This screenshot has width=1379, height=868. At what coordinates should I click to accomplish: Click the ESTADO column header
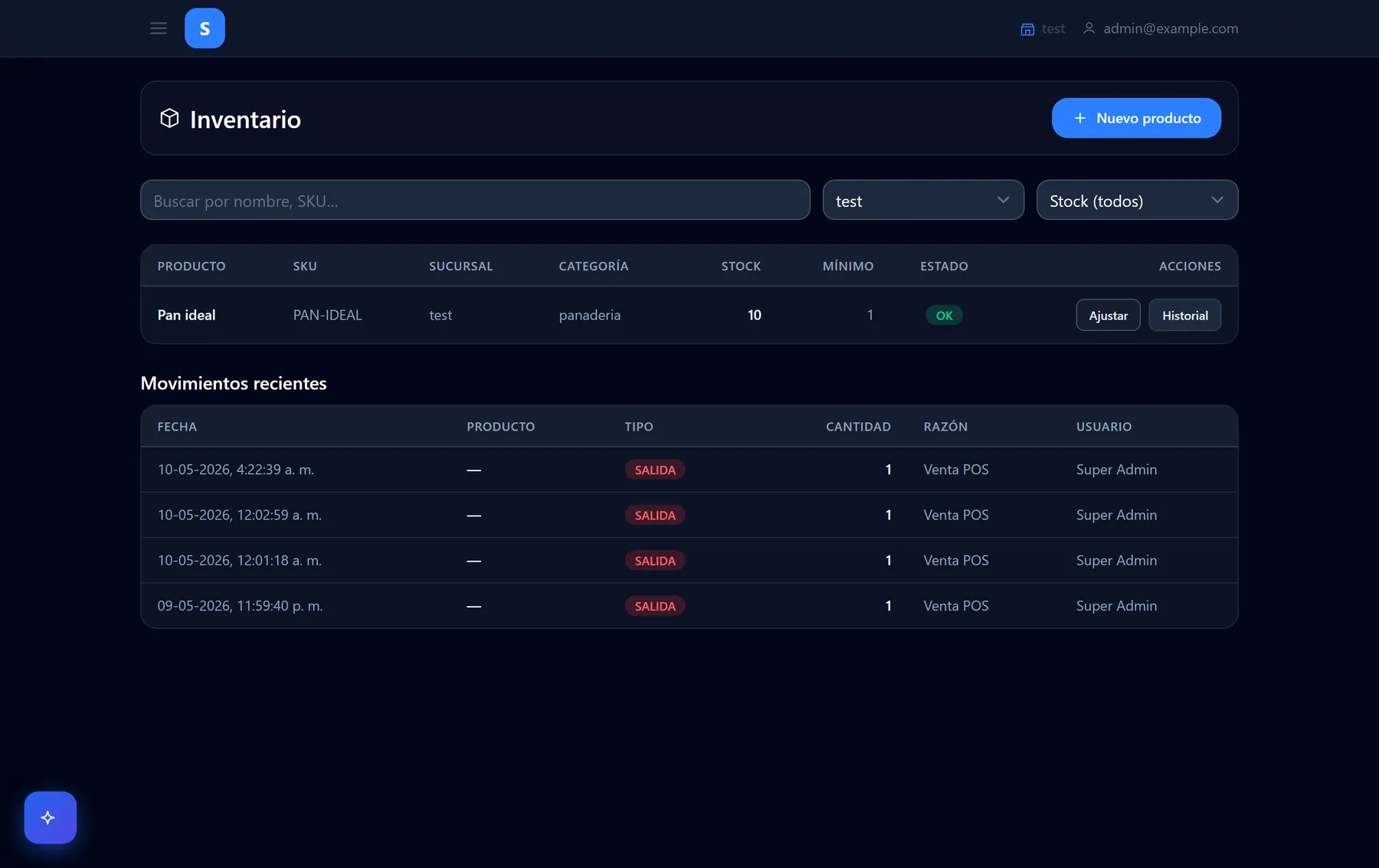point(944,266)
